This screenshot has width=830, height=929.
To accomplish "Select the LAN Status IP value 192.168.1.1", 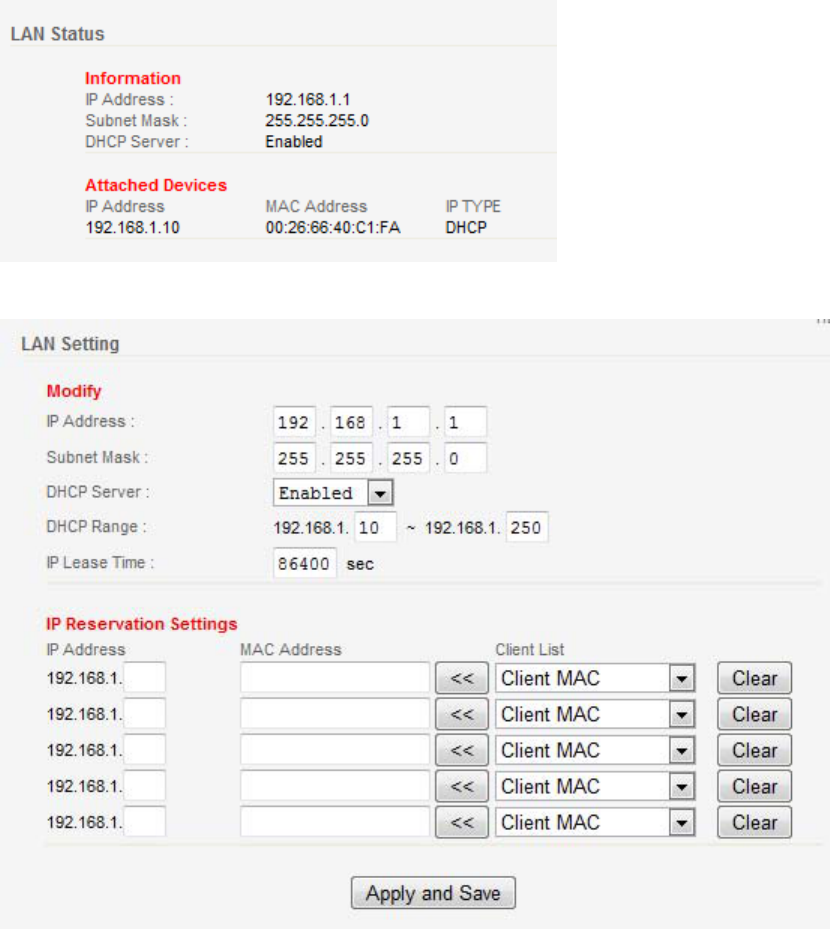I will [x=308, y=99].
